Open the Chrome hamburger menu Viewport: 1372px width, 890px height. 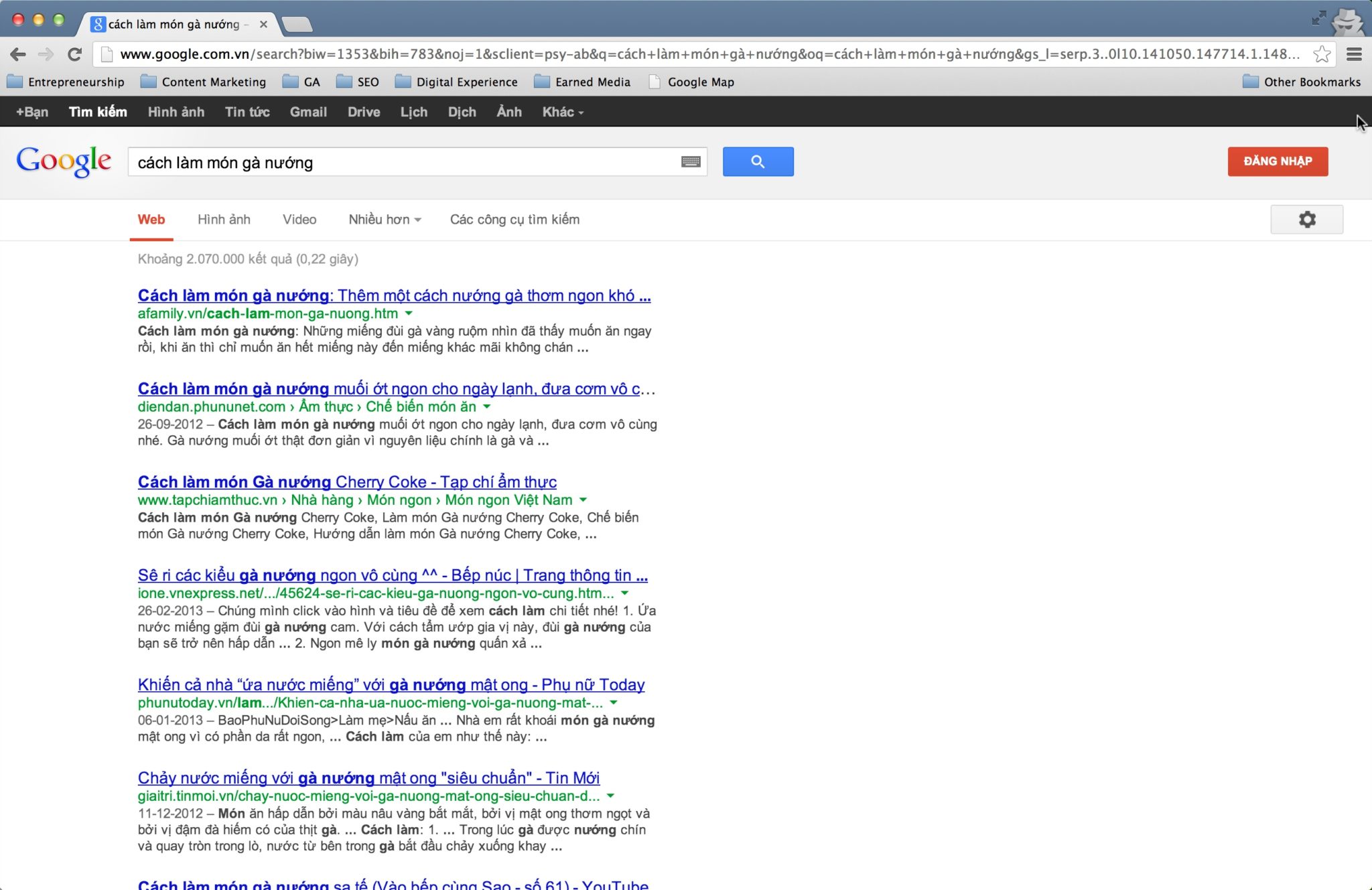[1354, 54]
